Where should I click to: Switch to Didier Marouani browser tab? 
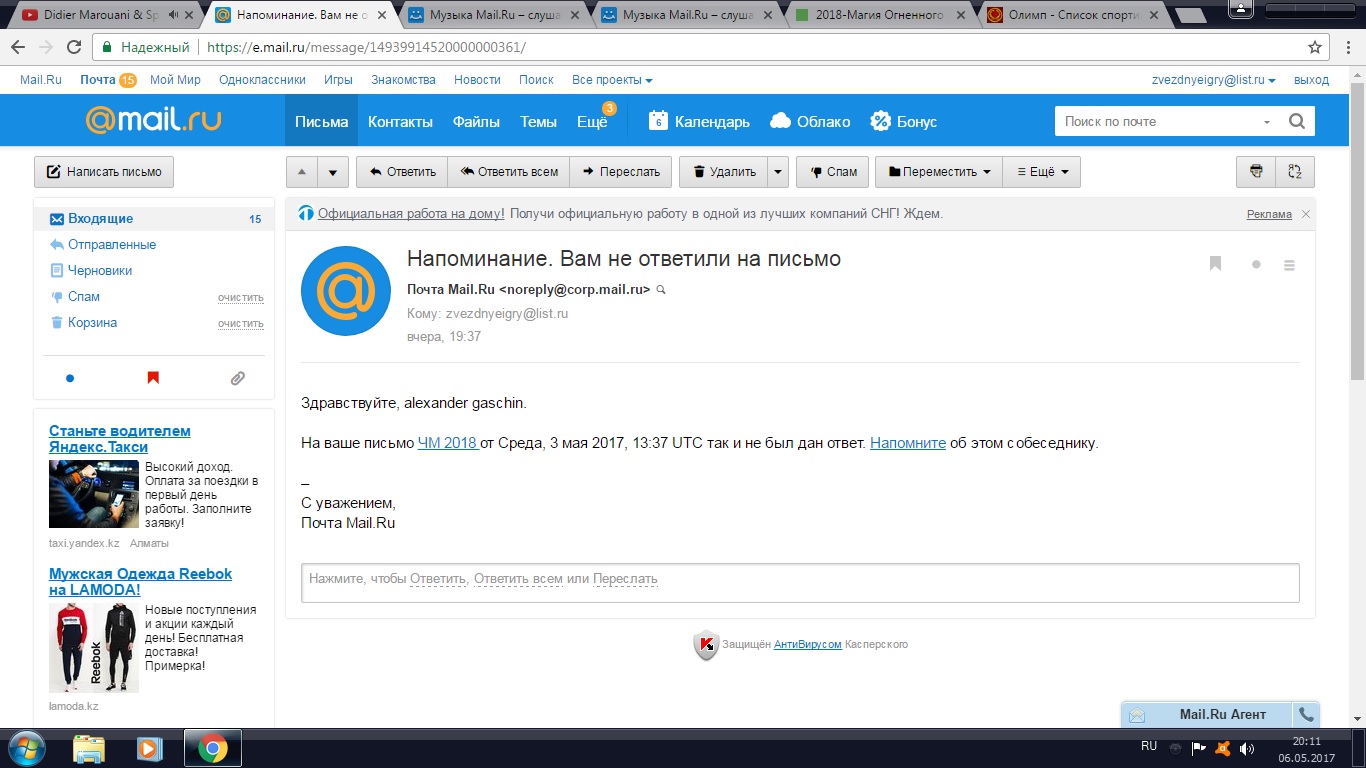(x=105, y=15)
